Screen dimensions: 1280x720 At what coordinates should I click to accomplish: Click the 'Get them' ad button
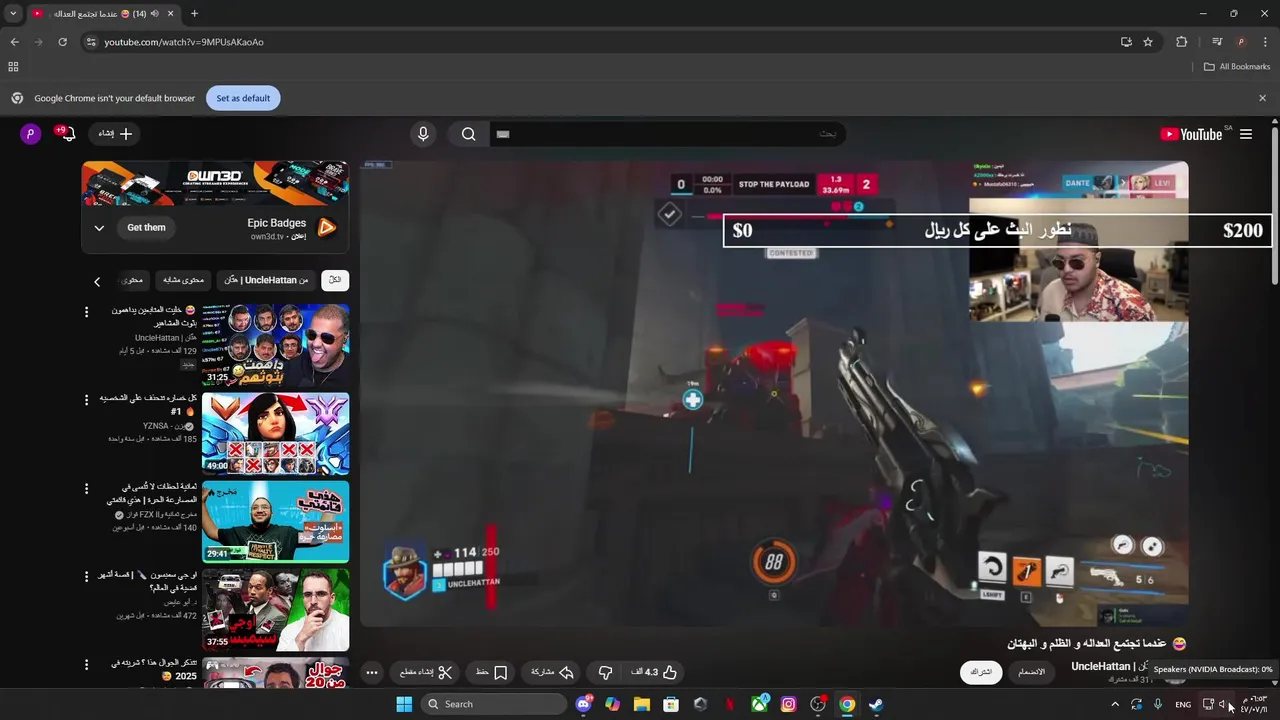[x=146, y=228]
